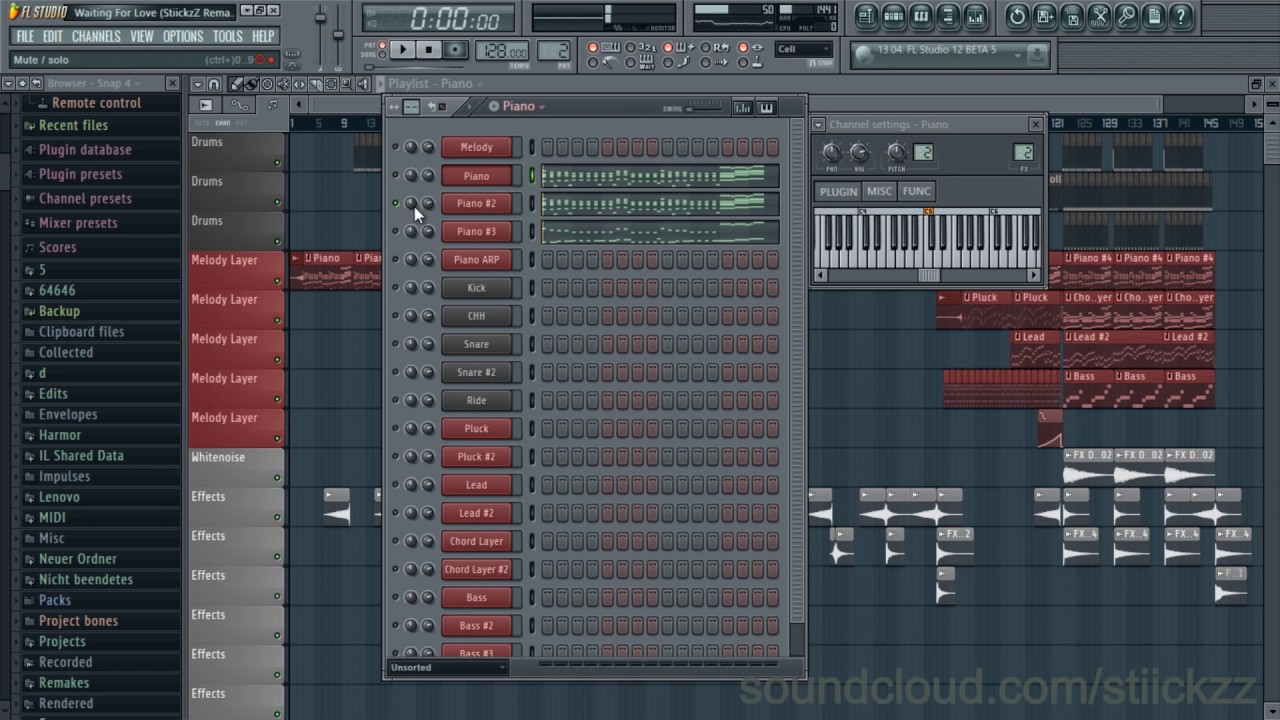Click the Help question mark icon
The height and width of the screenshot is (720, 1280).
(1180, 17)
